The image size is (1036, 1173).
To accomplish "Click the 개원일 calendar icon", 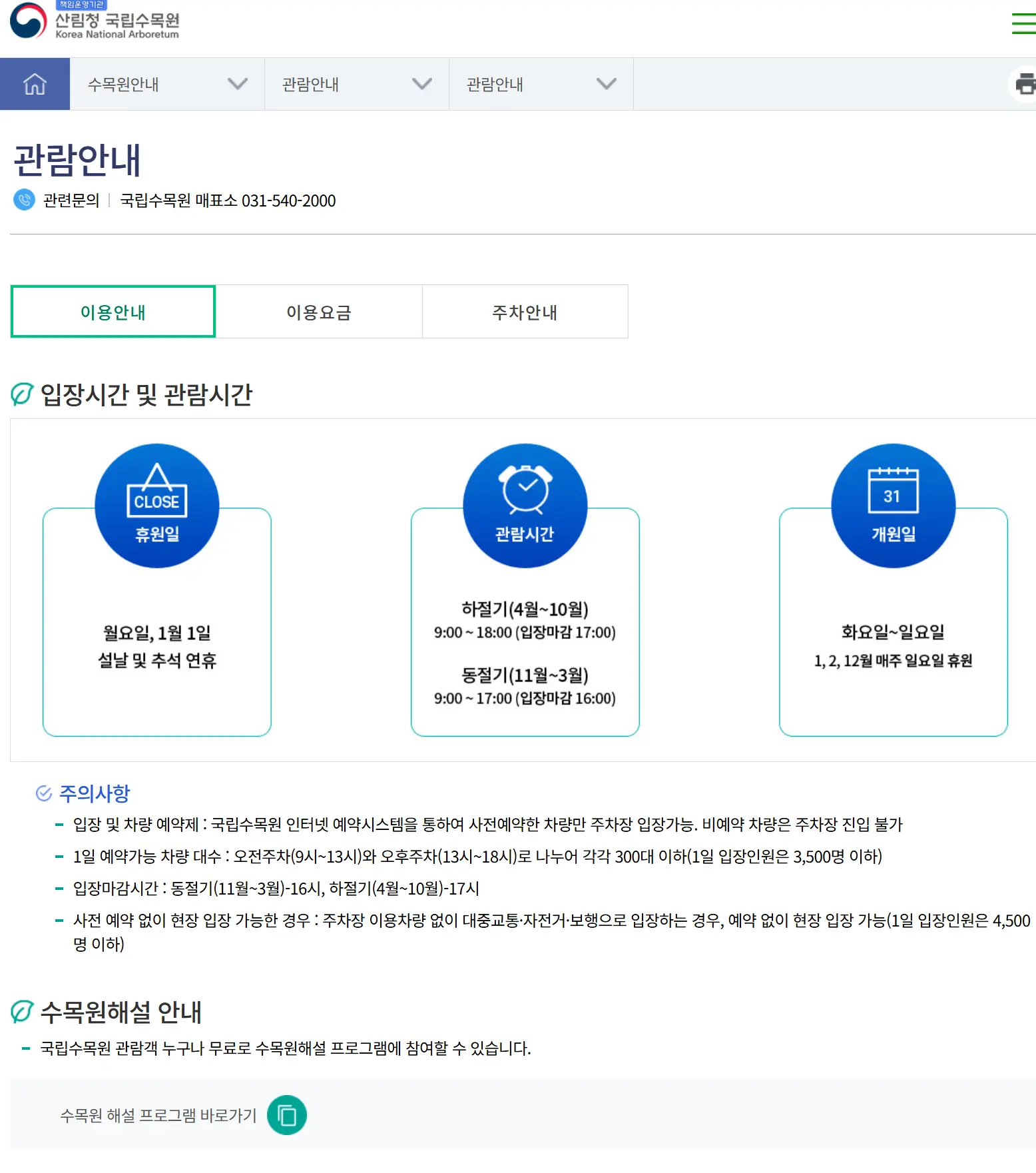I will coord(894,506).
